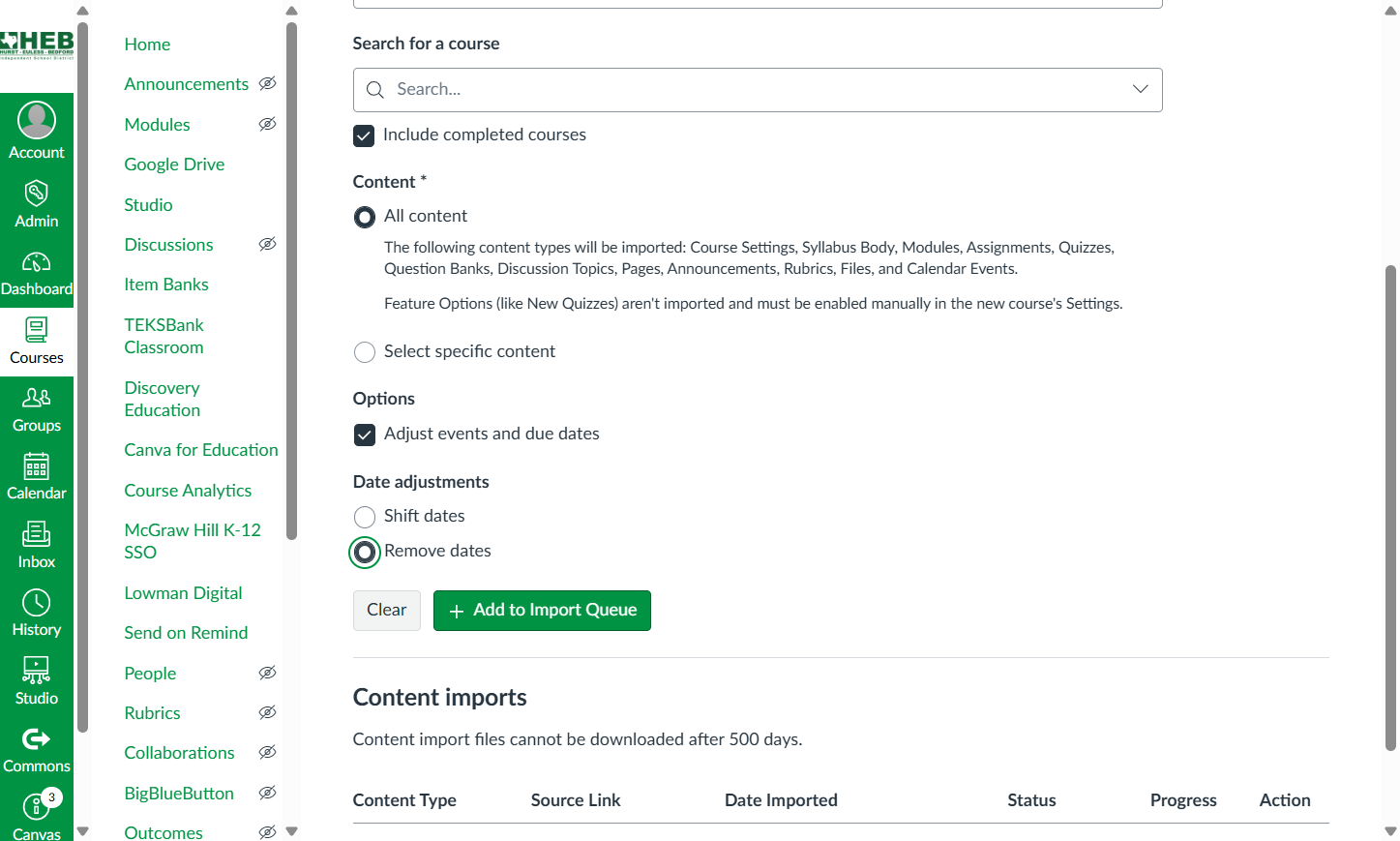Screen dimensions: 1400x841
Task: Open Google Drive in course navigation
Action: pyautogui.click(x=174, y=165)
